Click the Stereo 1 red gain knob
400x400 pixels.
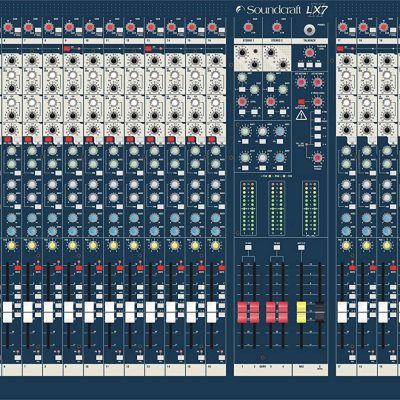point(248,27)
